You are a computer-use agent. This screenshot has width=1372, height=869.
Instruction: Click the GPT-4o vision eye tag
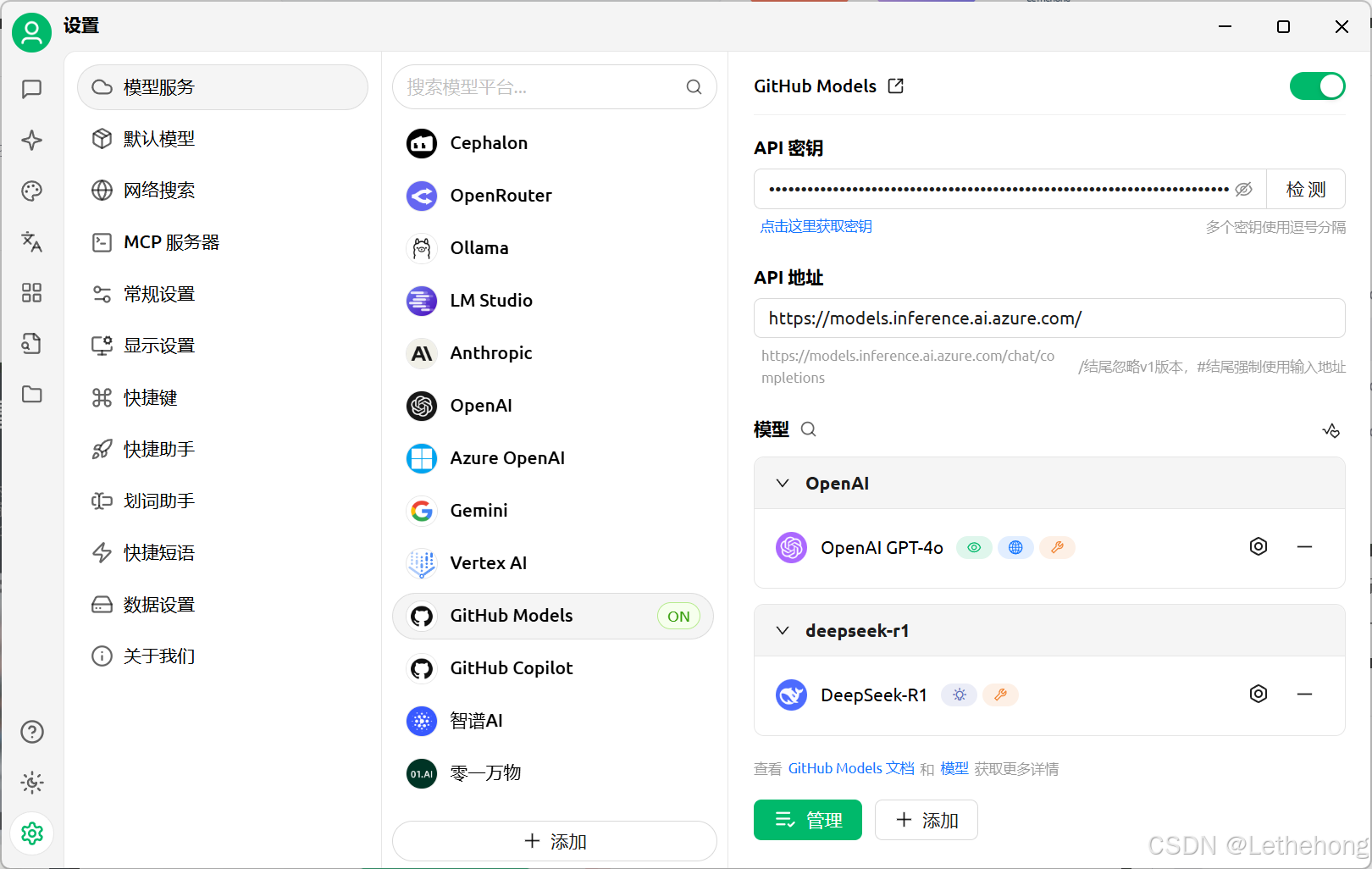pyautogui.click(x=974, y=548)
